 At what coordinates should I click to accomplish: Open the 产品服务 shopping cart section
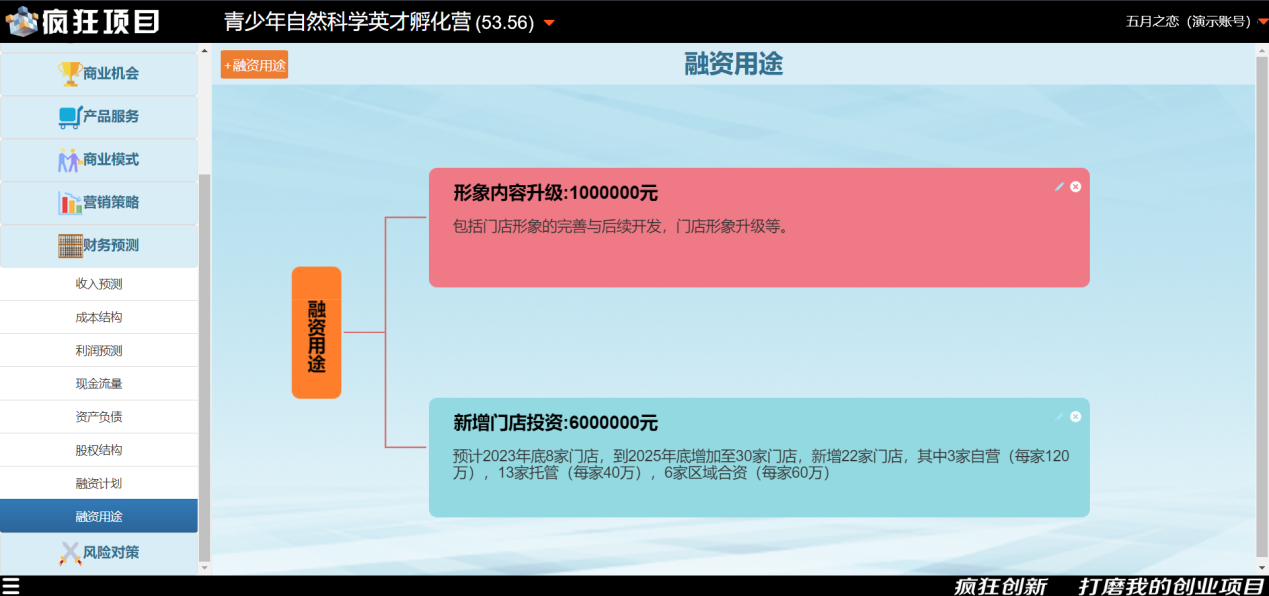pos(99,117)
